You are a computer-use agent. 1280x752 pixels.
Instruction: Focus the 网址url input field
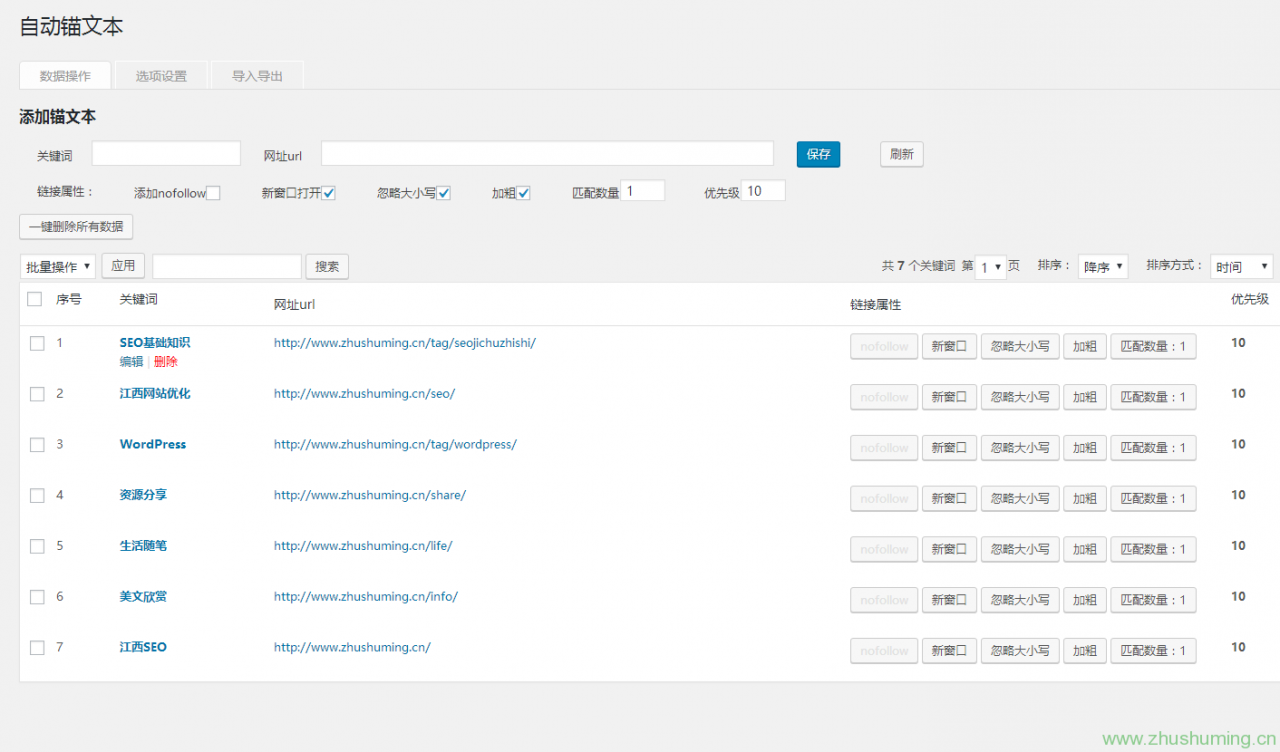click(x=547, y=153)
